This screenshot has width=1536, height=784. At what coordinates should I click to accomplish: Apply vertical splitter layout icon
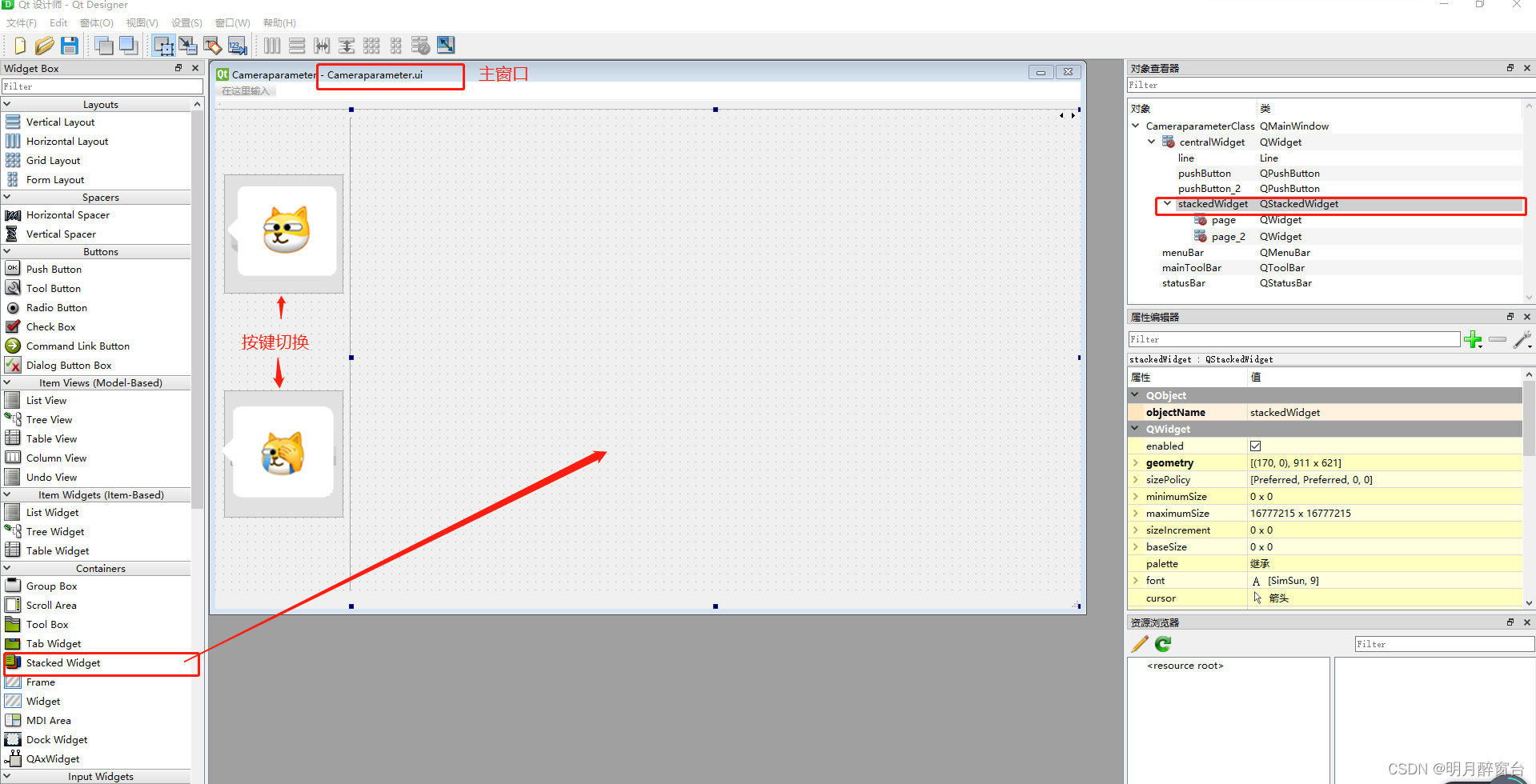(x=347, y=46)
